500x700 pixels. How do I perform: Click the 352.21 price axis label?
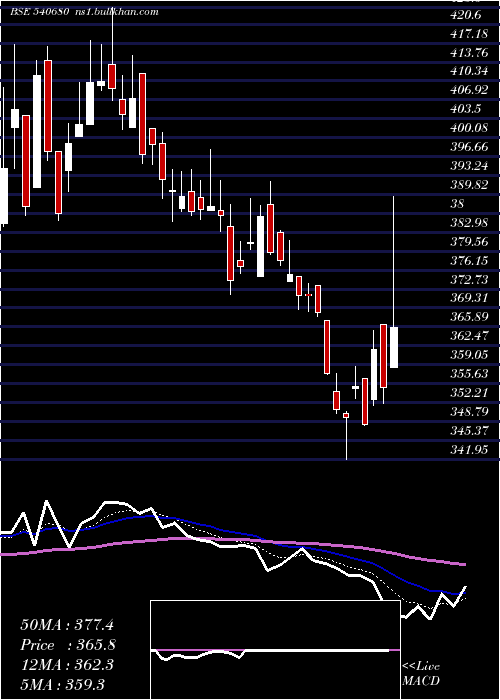point(469,393)
